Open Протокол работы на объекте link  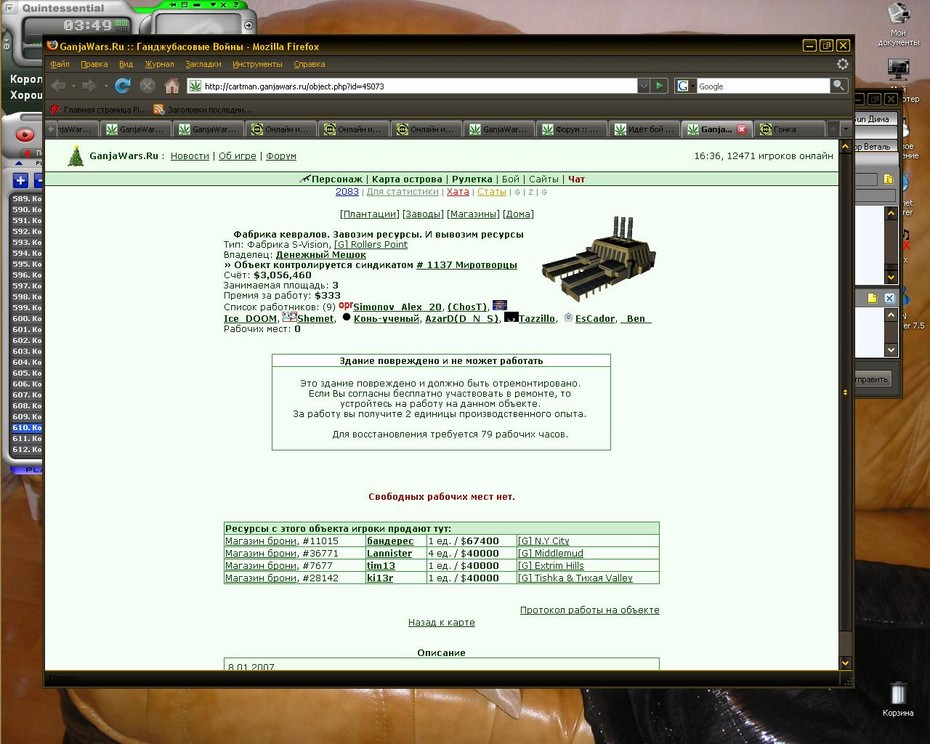[590, 610]
